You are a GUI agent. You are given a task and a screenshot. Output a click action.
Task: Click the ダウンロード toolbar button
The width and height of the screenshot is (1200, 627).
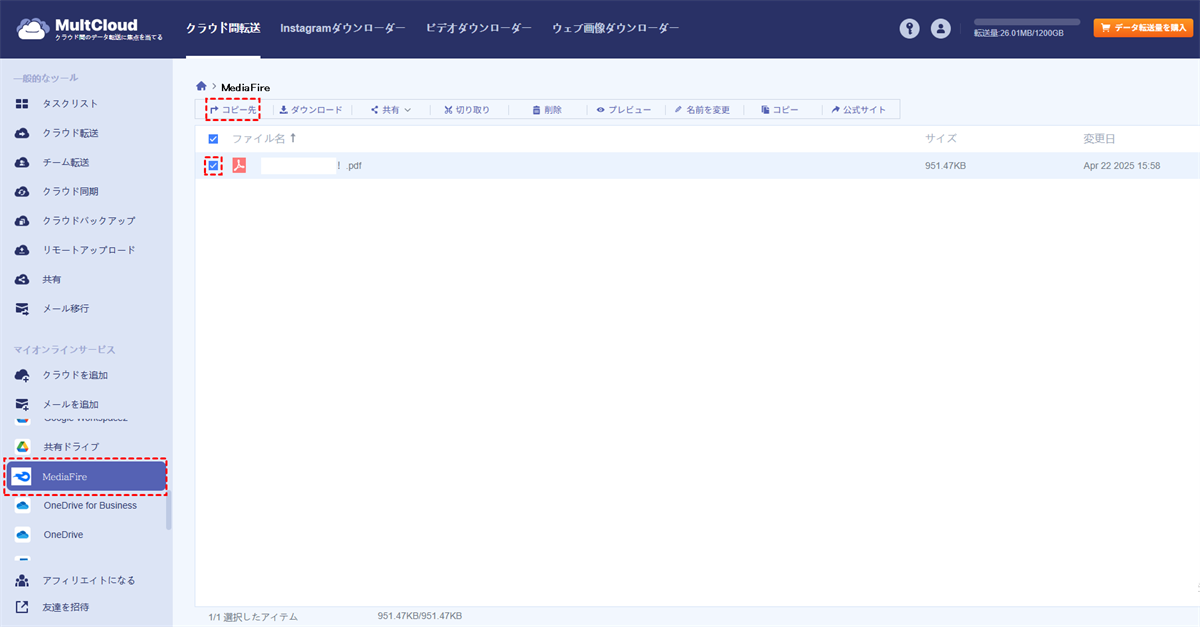(x=311, y=110)
